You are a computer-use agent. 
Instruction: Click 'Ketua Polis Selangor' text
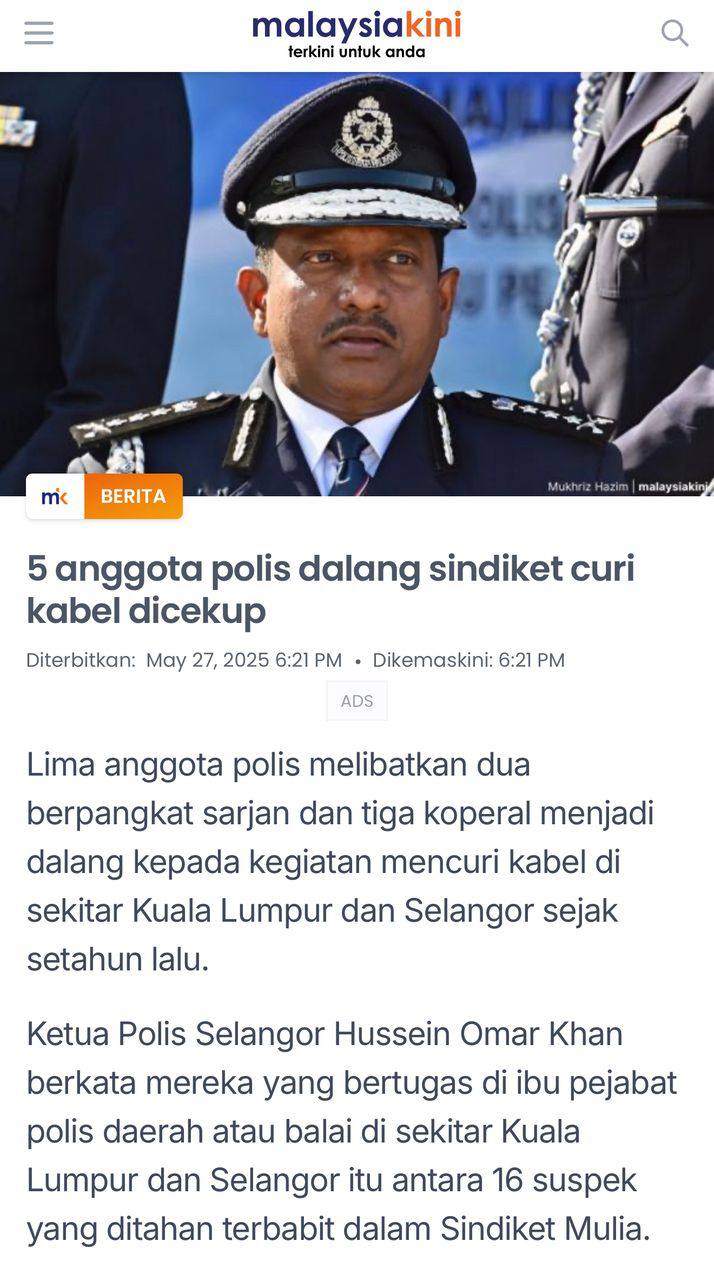click(x=175, y=1033)
